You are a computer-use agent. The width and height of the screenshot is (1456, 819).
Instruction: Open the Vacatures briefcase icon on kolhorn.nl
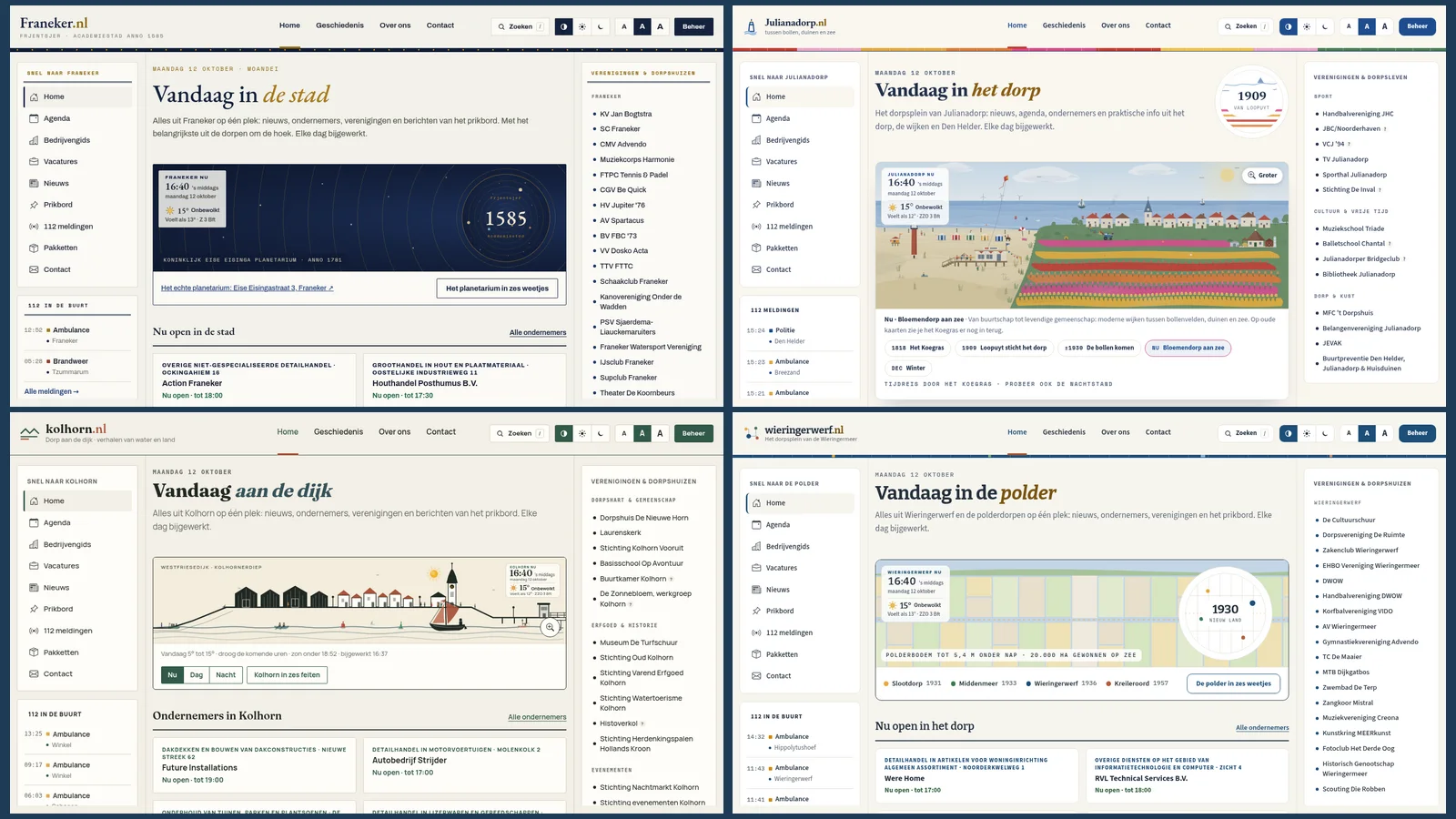click(x=34, y=566)
